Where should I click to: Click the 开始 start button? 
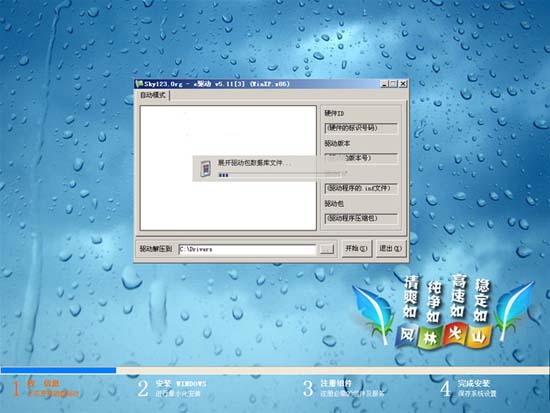coord(357,248)
